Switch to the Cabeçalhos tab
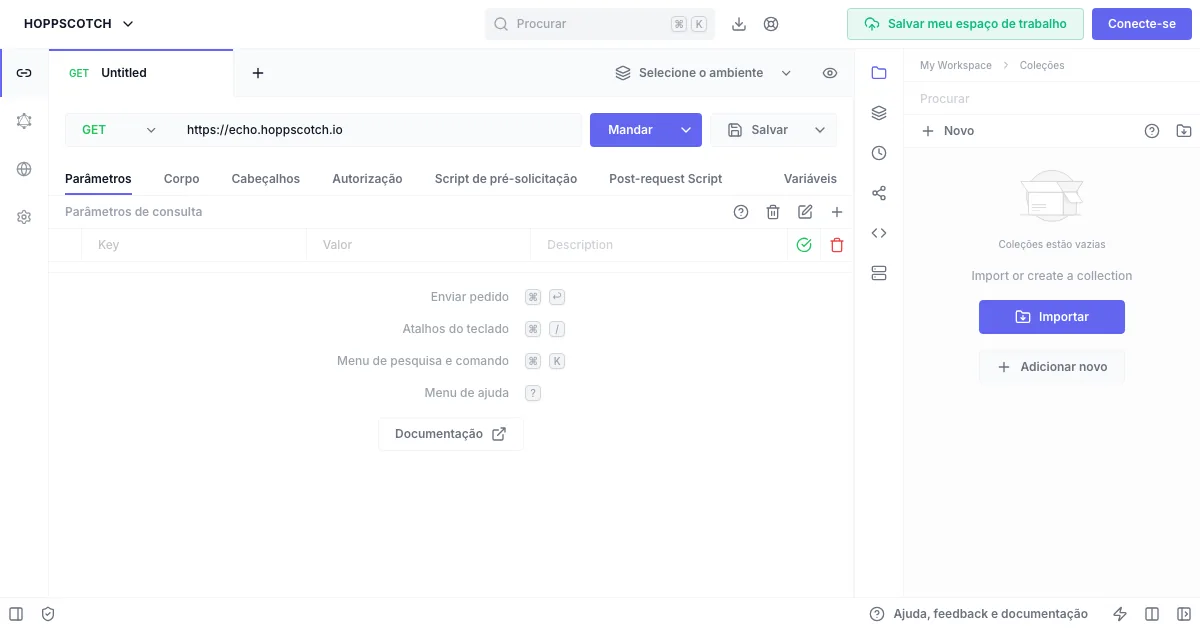 (265, 179)
